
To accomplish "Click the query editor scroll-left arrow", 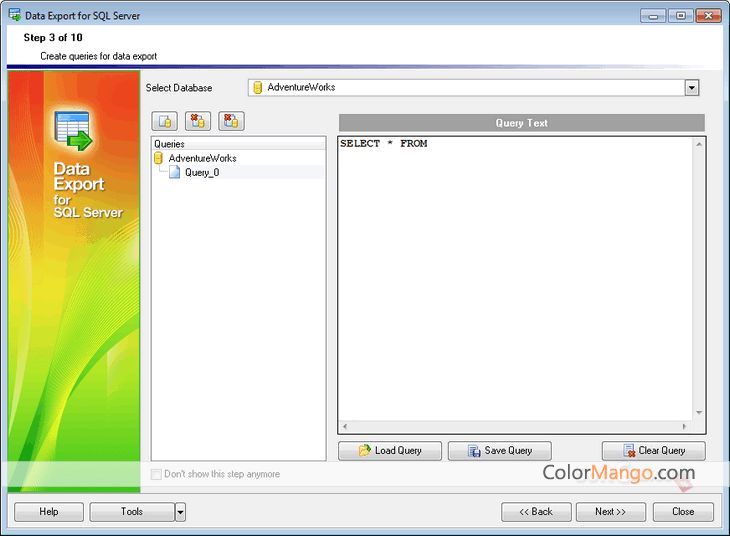I will [345, 427].
